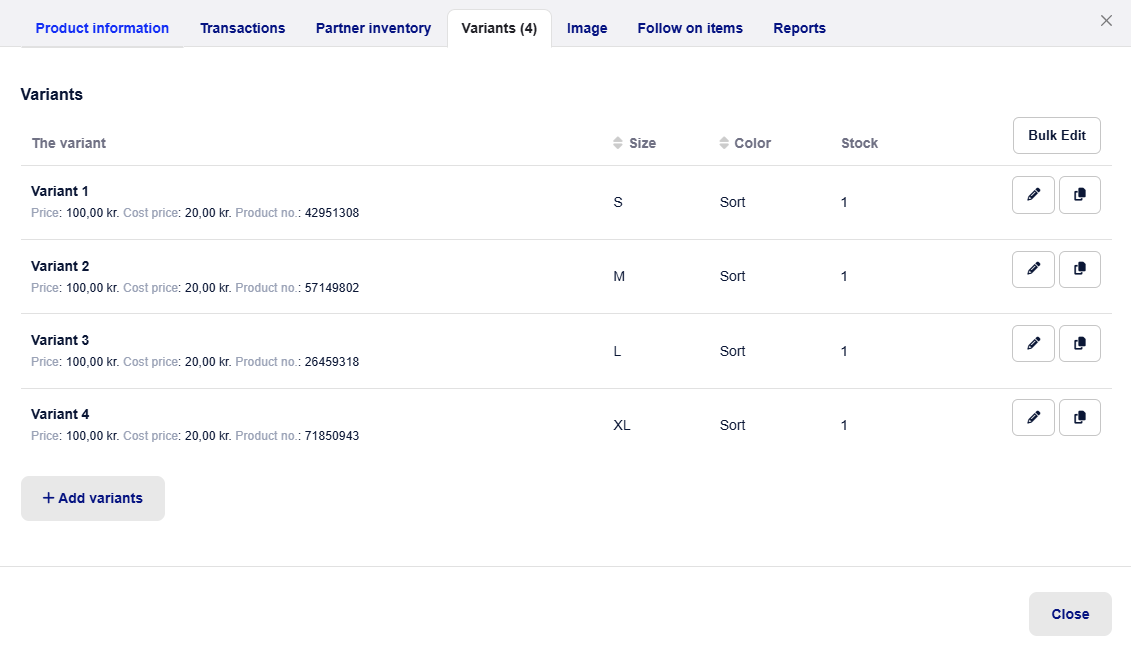Click the Sort color of Variant 4
The width and height of the screenshot is (1131, 656).
(x=732, y=425)
